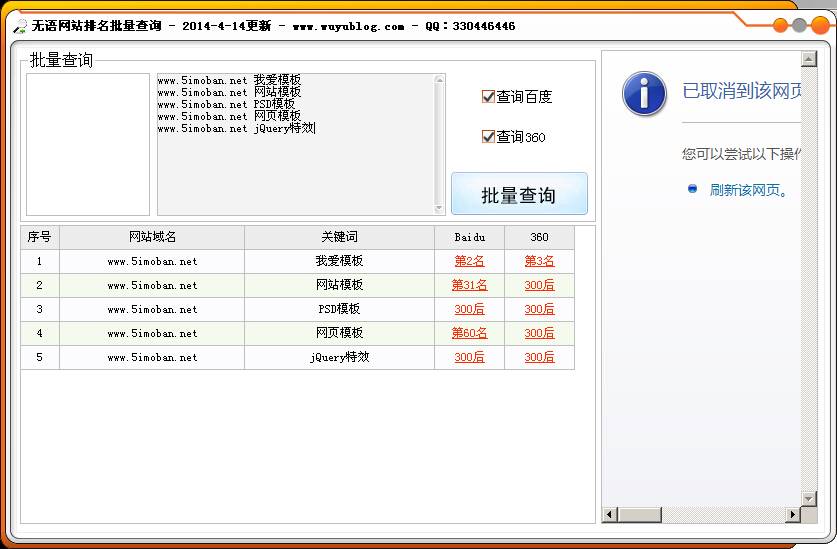Click browser pane vertical scroll up arrow
The image size is (837, 549).
click(x=809, y=59)
